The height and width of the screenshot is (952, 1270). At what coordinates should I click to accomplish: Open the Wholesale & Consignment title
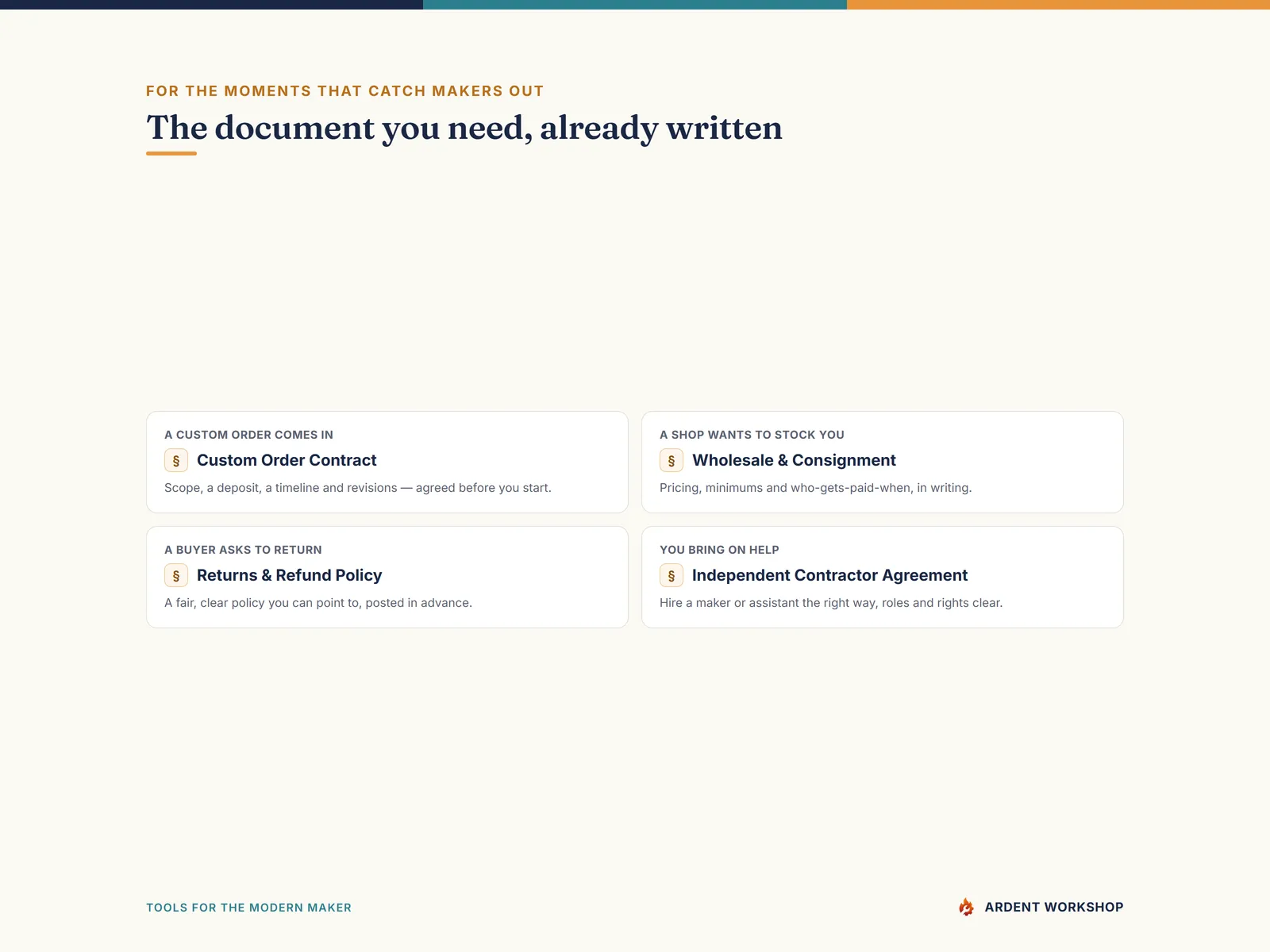[794, 460]
